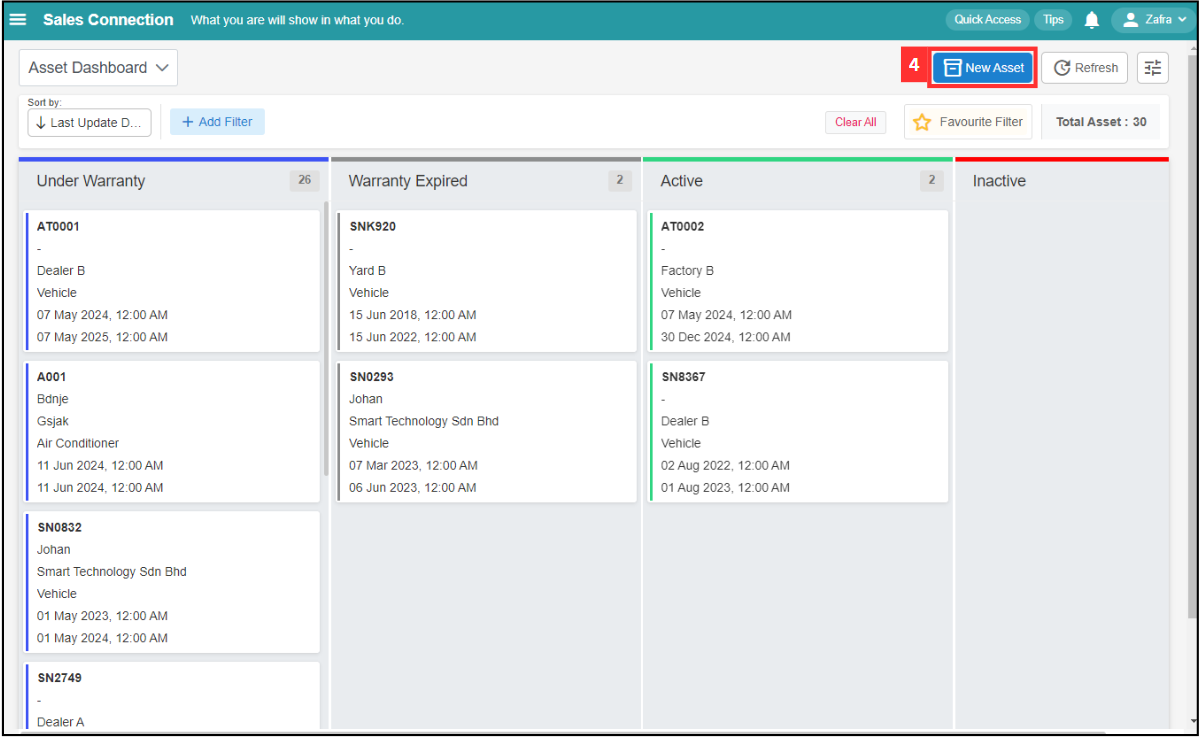Image resolution: width=1200 pixels, height=738 pixels.
Task: Select Warranty Expired column header
Action: [408, 181]
